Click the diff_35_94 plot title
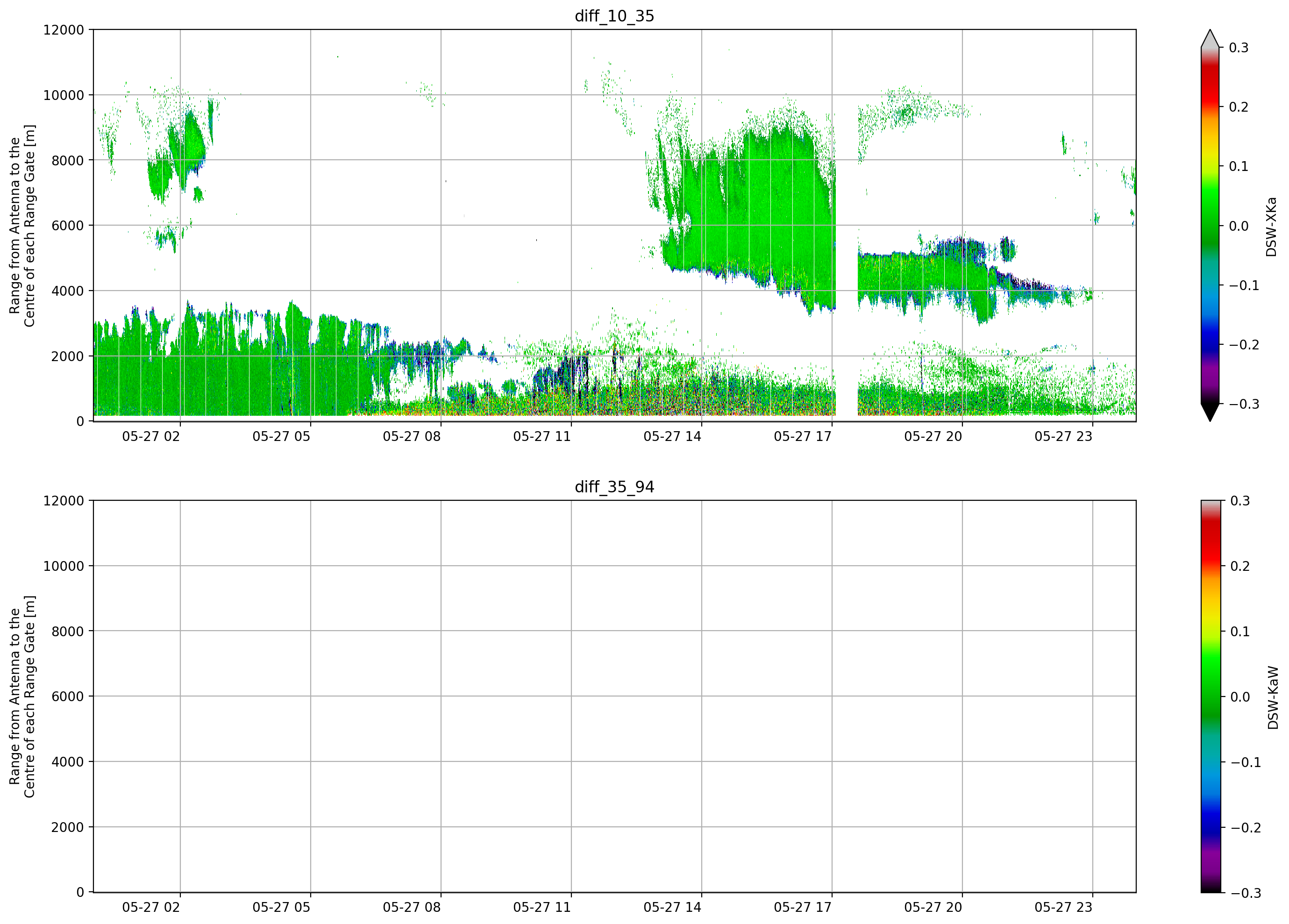This screenshot has width=1289, height=924. point(614,487)
